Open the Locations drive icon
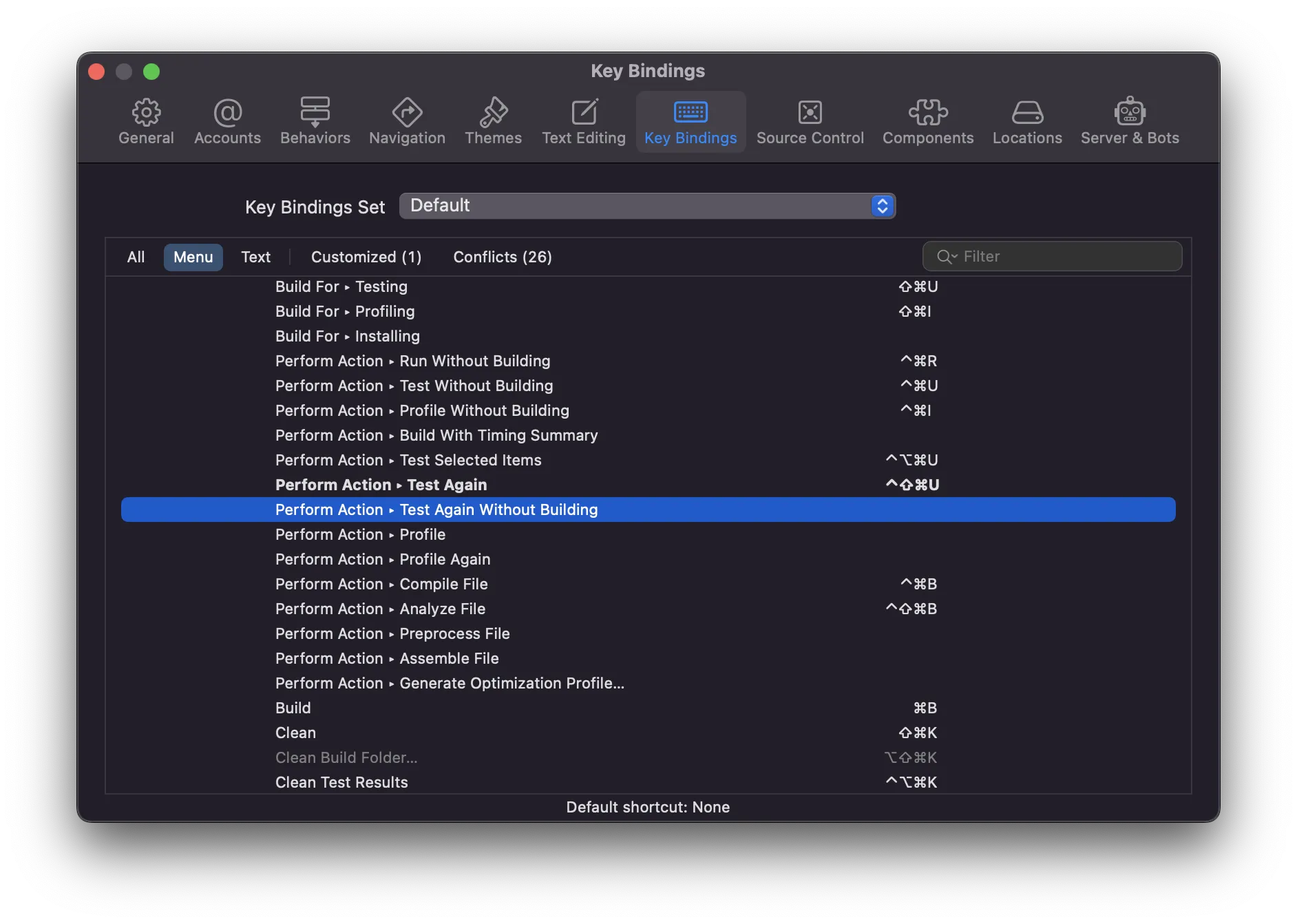The height and width of the screenshot is (924, 1297). pyautogui.click(x=1027, y=112)
